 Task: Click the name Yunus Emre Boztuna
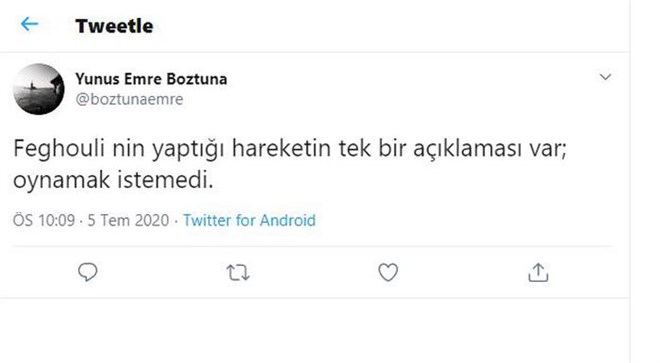[151, 79]
